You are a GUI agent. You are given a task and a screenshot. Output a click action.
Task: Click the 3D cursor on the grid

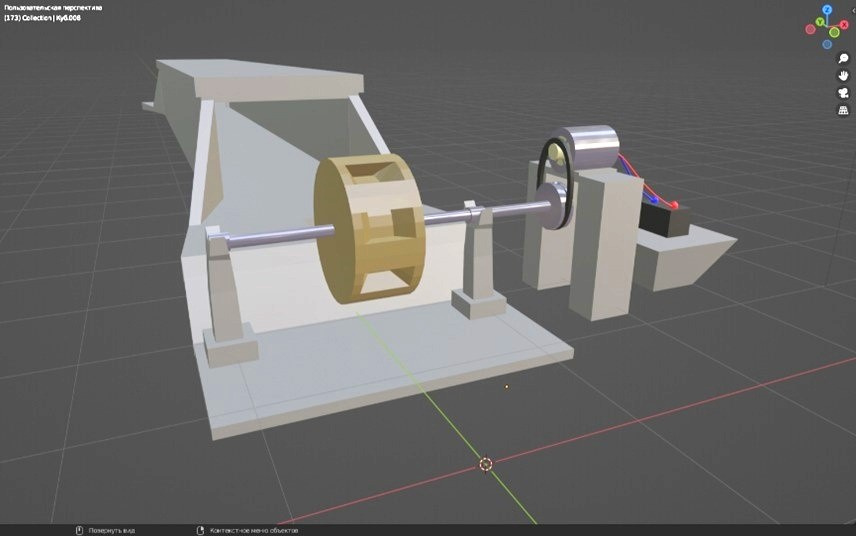coord(486,464)
